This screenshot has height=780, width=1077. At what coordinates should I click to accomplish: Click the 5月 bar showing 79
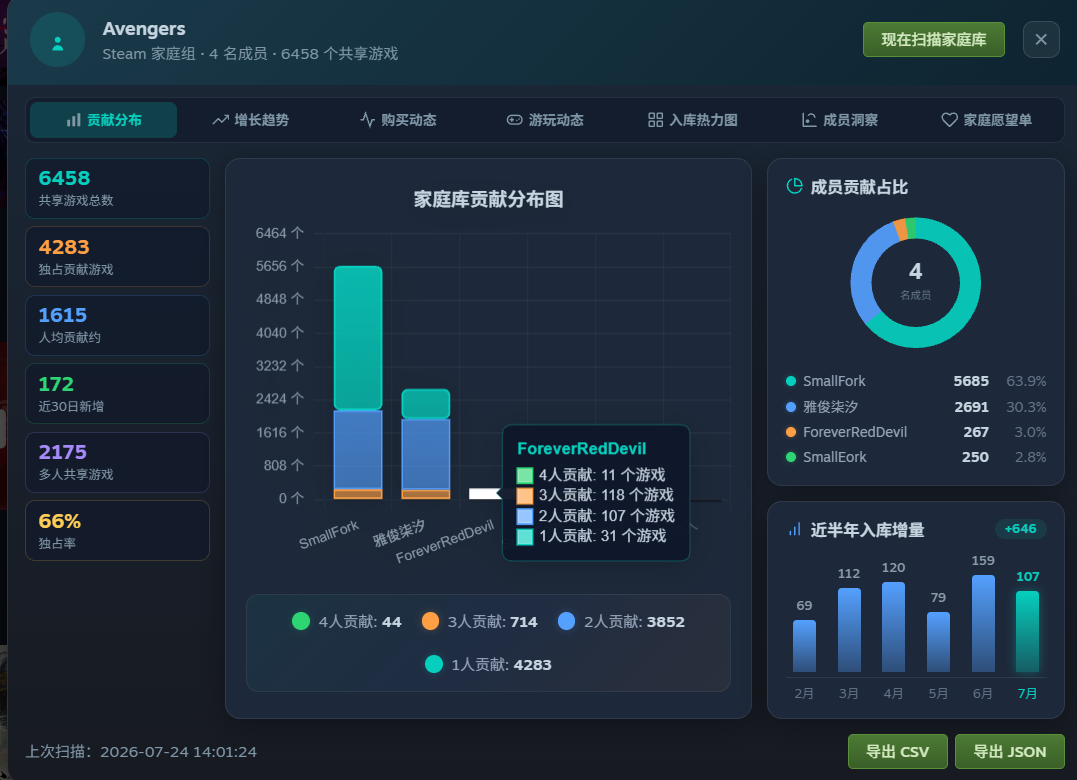click(938, 642)
